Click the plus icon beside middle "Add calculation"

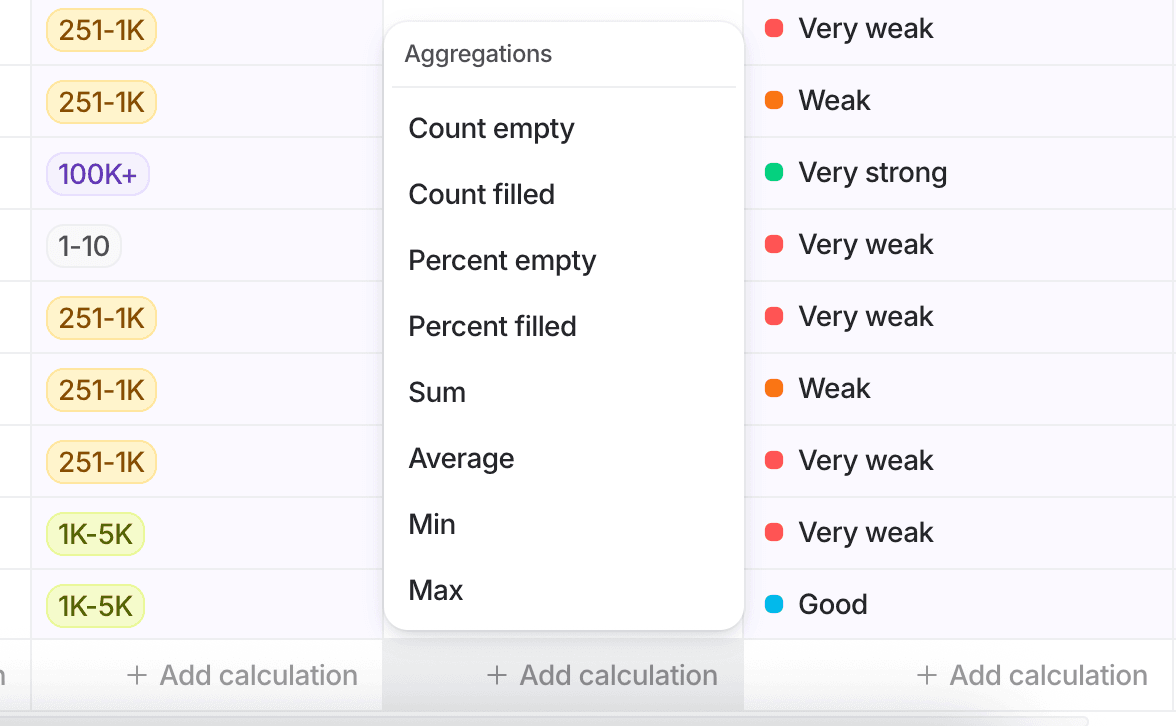(x=497, y=675)
